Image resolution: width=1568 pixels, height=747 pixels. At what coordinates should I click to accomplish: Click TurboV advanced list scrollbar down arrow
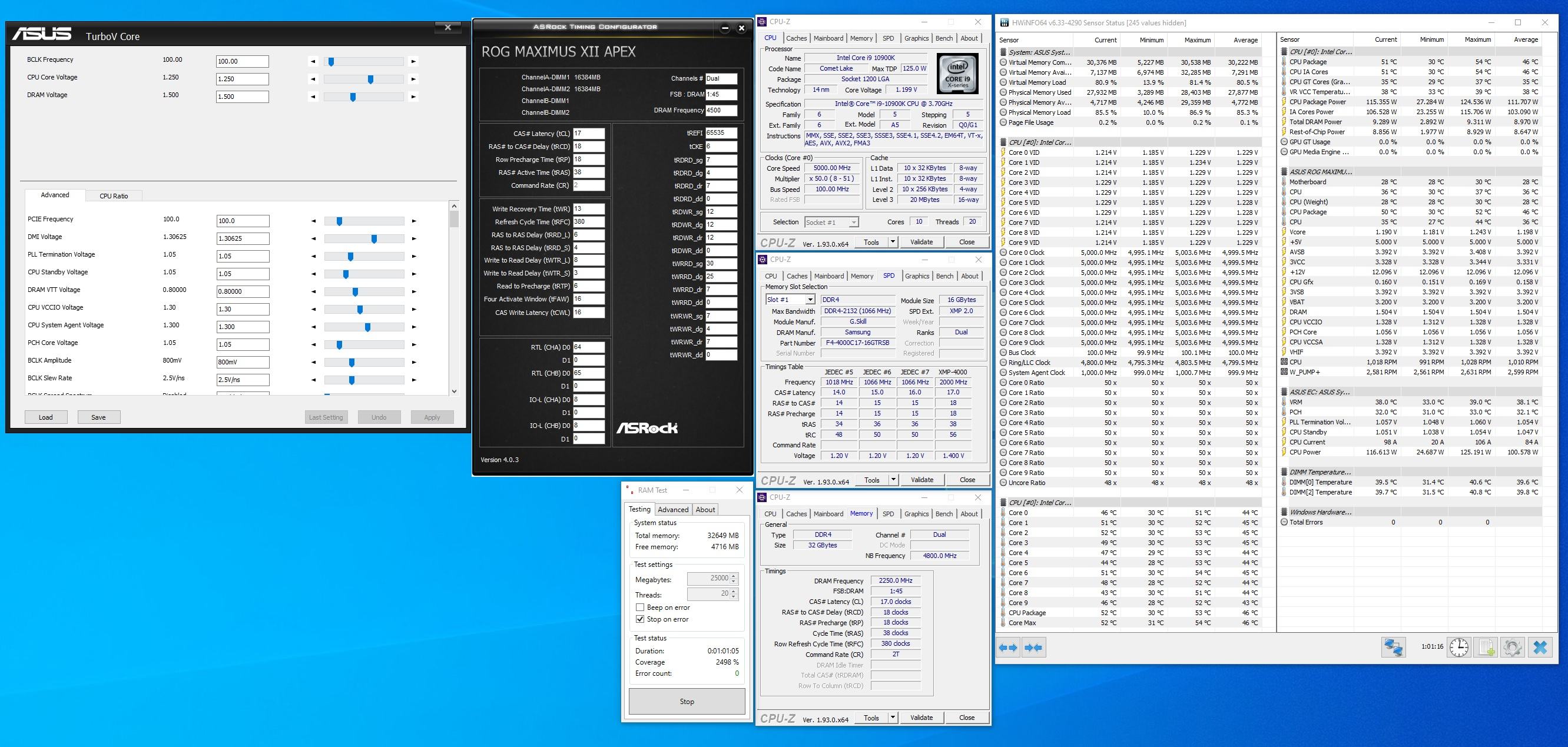click(454, 391)
